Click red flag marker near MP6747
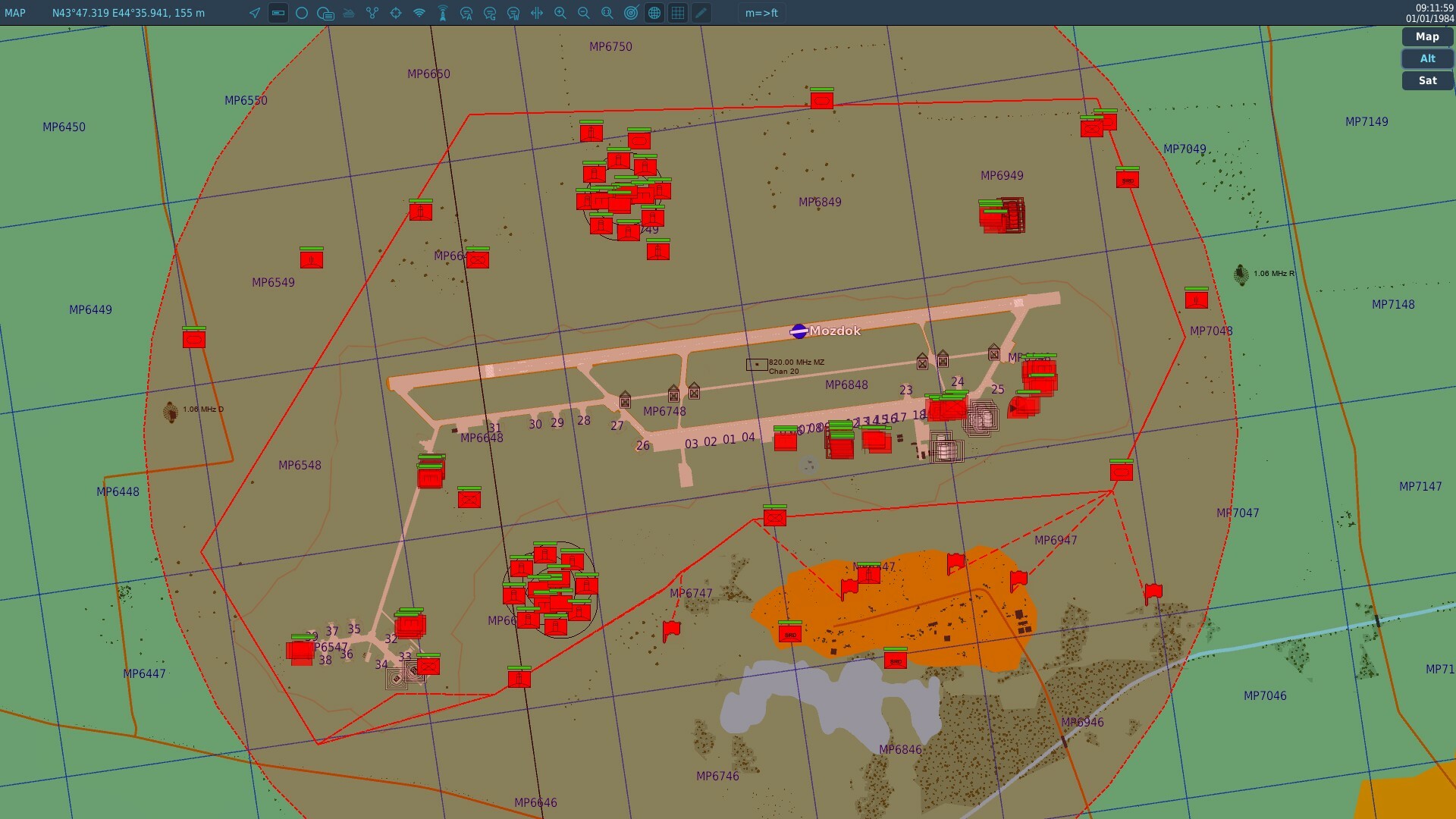Image resolution: width=1456 pixels, height=819 pixels. click(671, 630)
